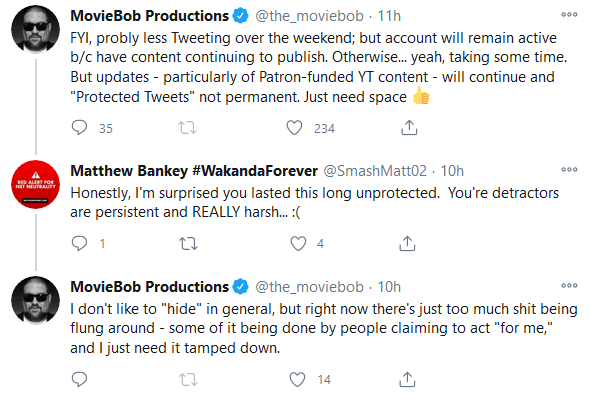Retweet the 'I don't like to hide' tweet
This screenshot has width=589, height=397.
[x=188, y=379]
